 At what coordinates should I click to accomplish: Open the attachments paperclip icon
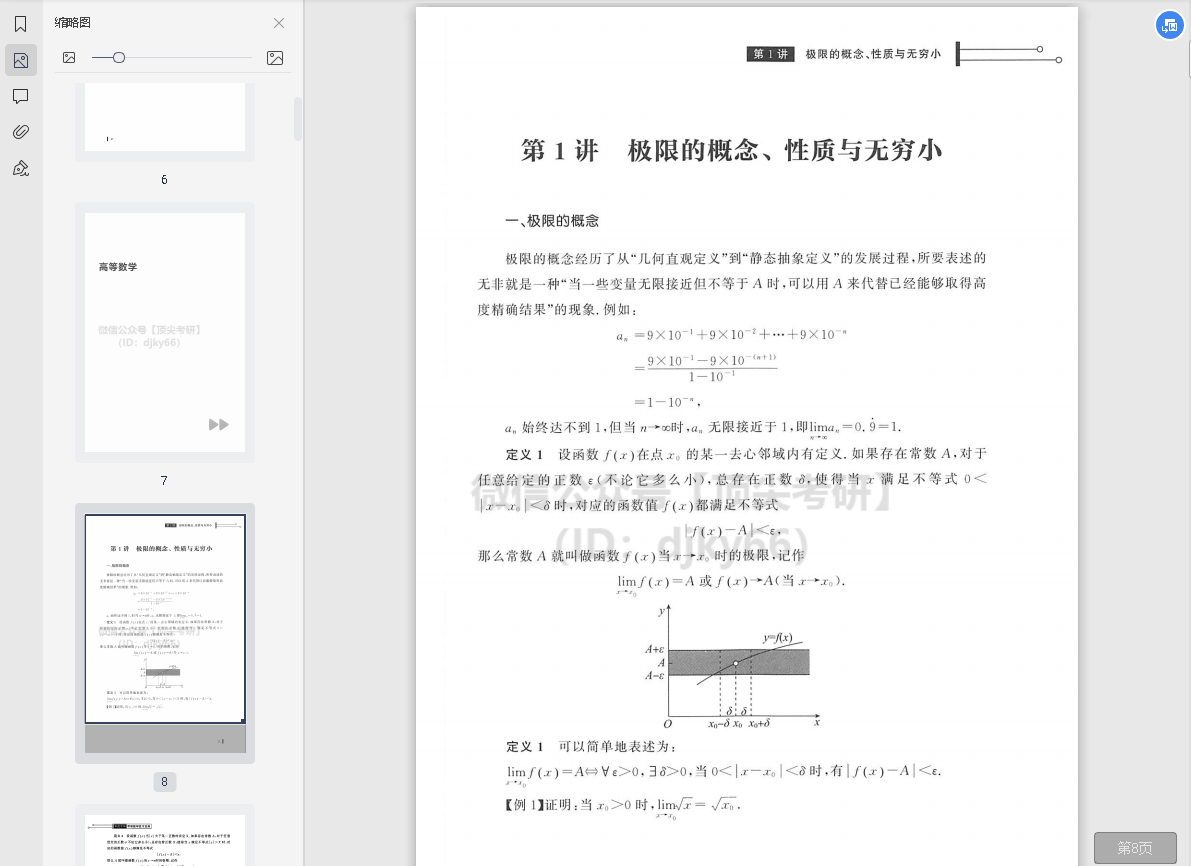[x=21, y=132]
